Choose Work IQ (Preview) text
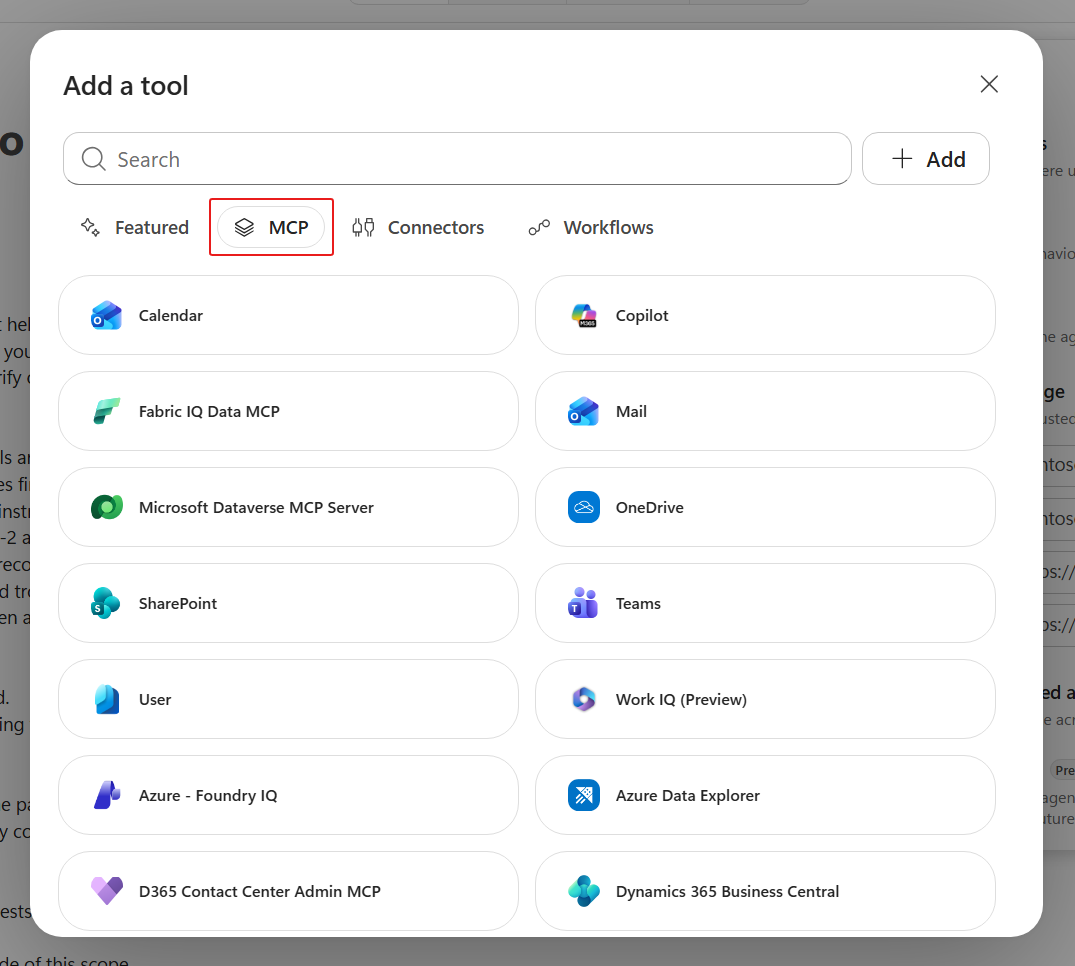 pyautogui.click(x=681, y=699)
